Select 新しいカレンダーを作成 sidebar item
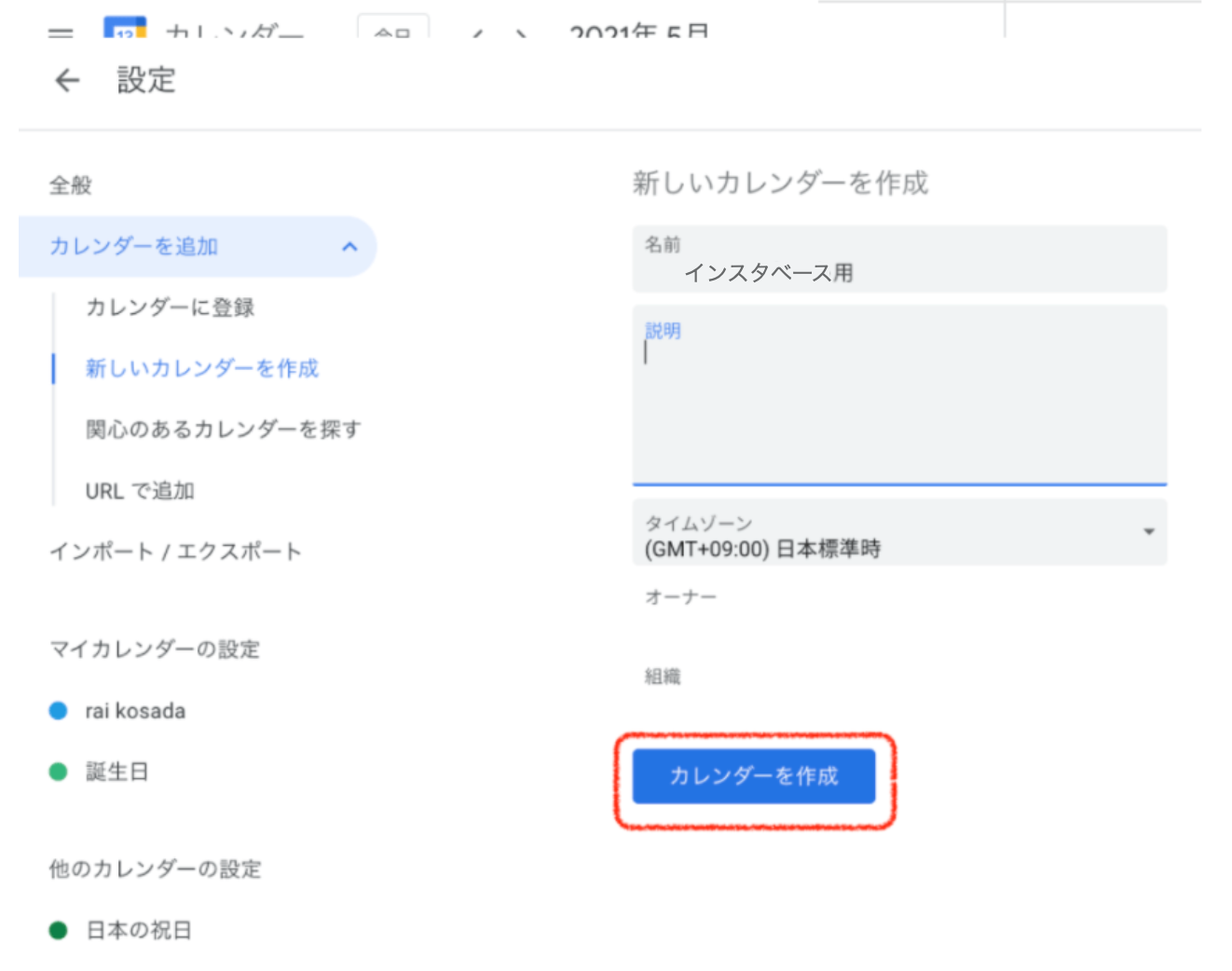Screen dimensions: 1232x971 coord(201,368)
